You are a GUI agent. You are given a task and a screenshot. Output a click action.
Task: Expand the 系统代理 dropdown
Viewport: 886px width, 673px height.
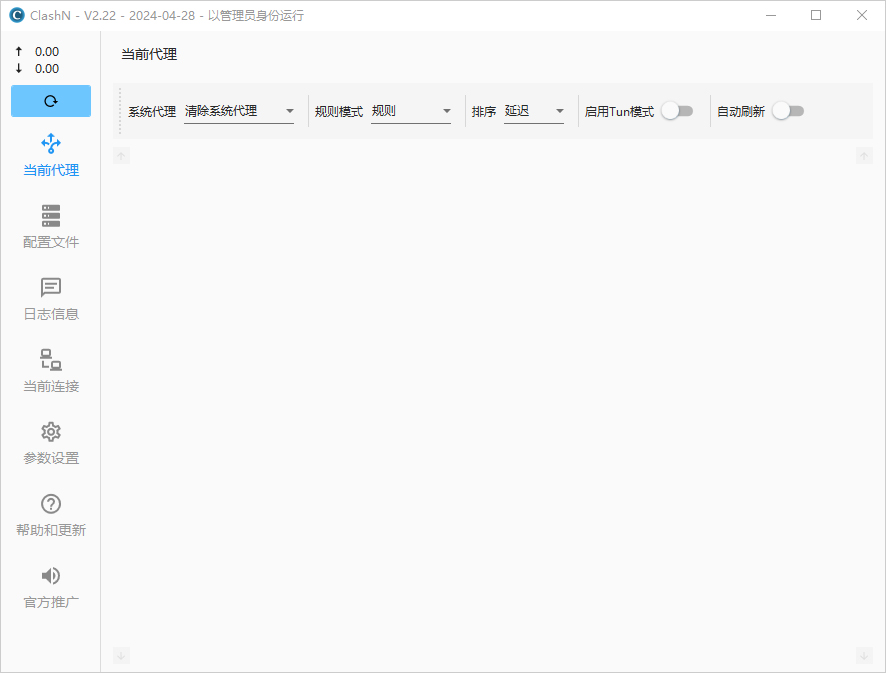239,111
